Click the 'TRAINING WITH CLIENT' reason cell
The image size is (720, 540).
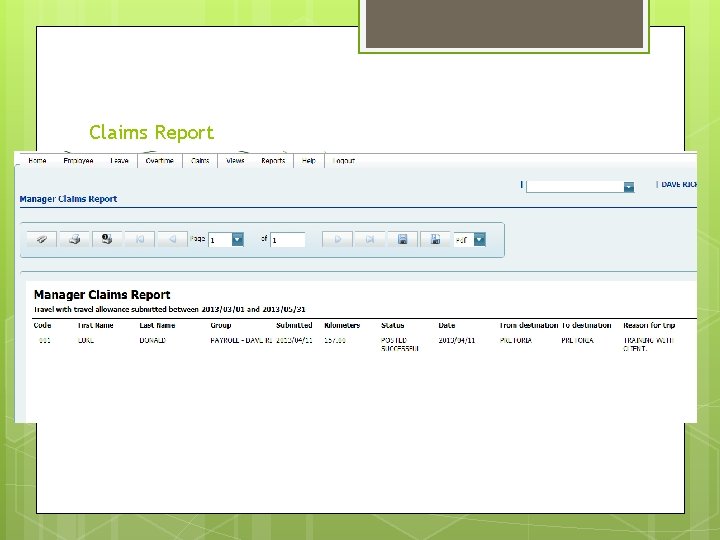coord(648,344)
